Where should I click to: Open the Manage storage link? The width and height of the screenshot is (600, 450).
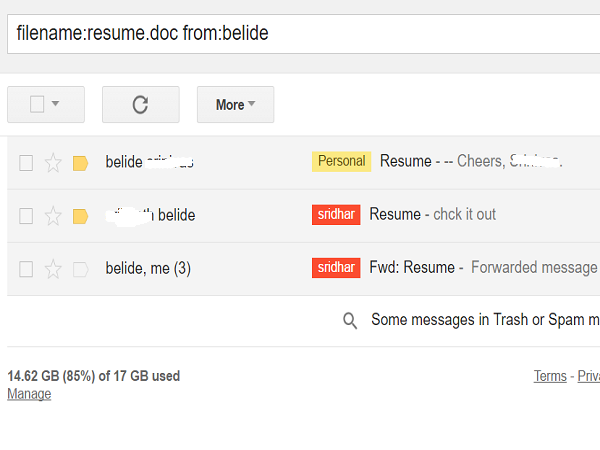(x=29, y=394)
